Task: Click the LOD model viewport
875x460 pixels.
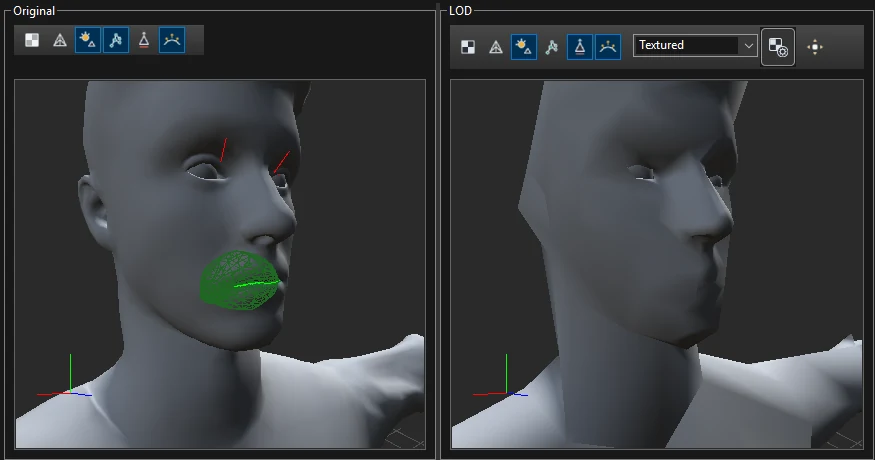Action: point(657,263)
